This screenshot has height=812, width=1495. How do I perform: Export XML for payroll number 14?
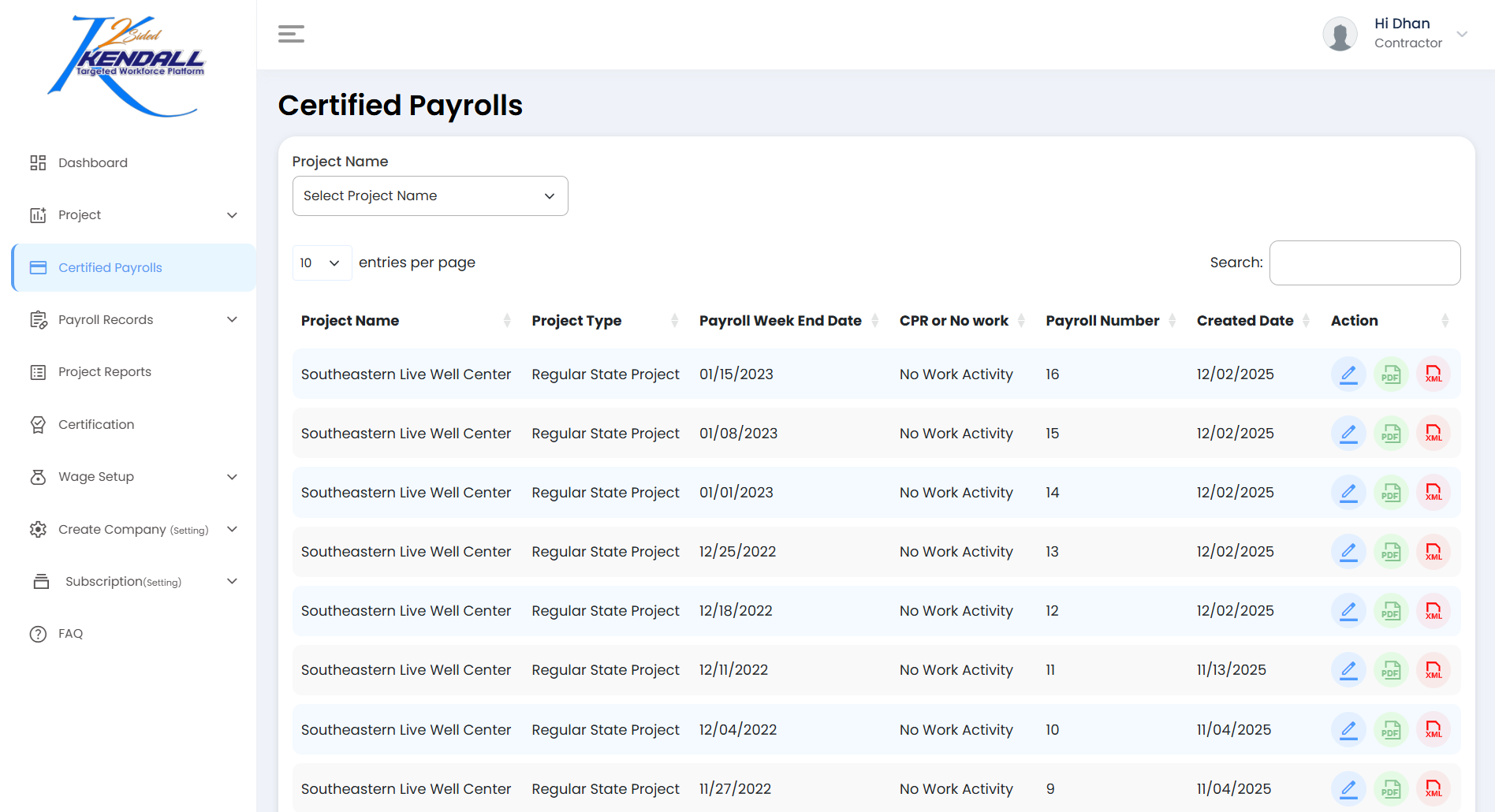(x=1433, y=493)
